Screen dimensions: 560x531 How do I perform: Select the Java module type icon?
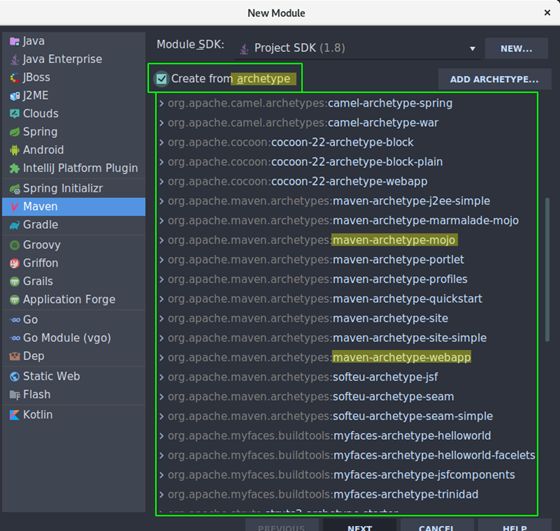[x=15, y=41]
